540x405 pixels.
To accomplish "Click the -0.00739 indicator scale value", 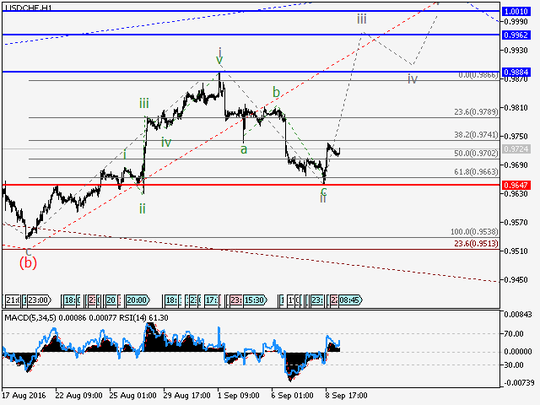I will pos(520,383).
